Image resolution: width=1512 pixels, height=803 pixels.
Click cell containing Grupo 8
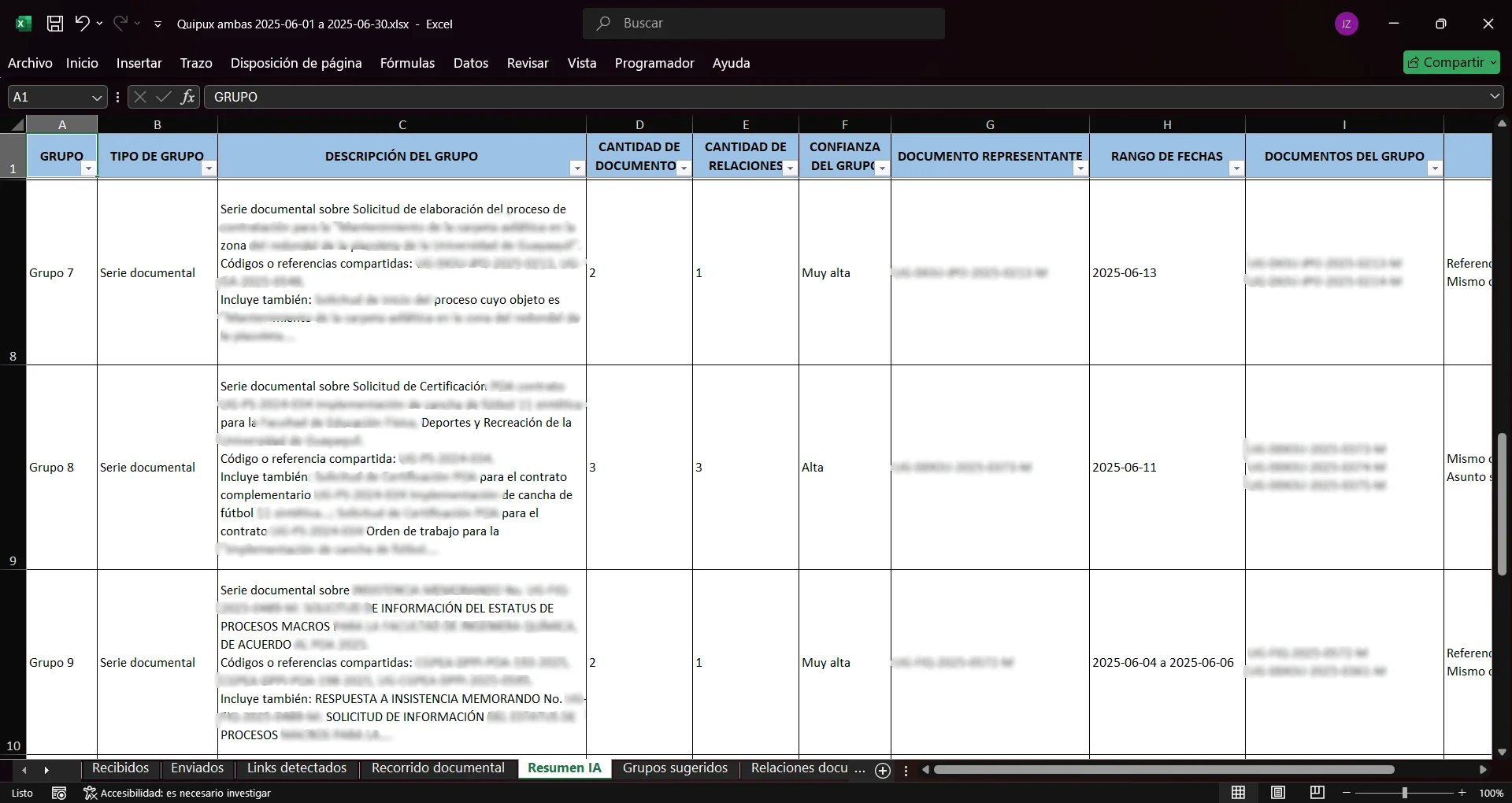click(x=61, y=467)
